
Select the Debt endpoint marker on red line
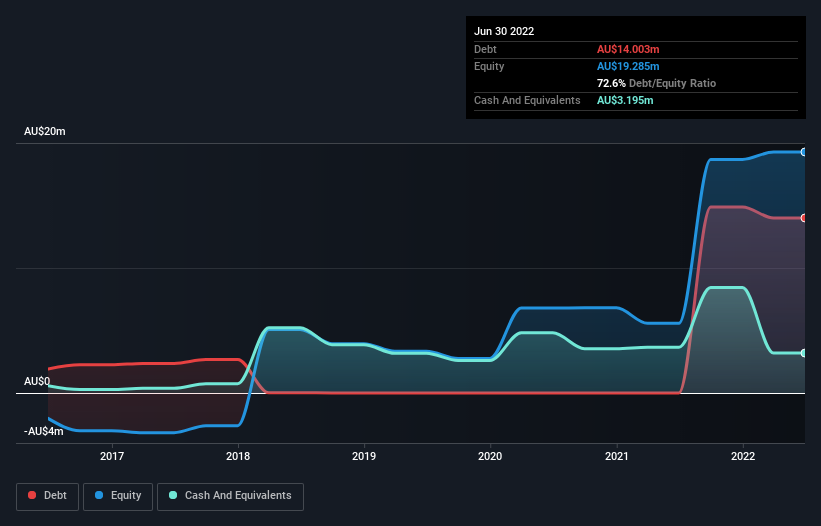[804, 218]
